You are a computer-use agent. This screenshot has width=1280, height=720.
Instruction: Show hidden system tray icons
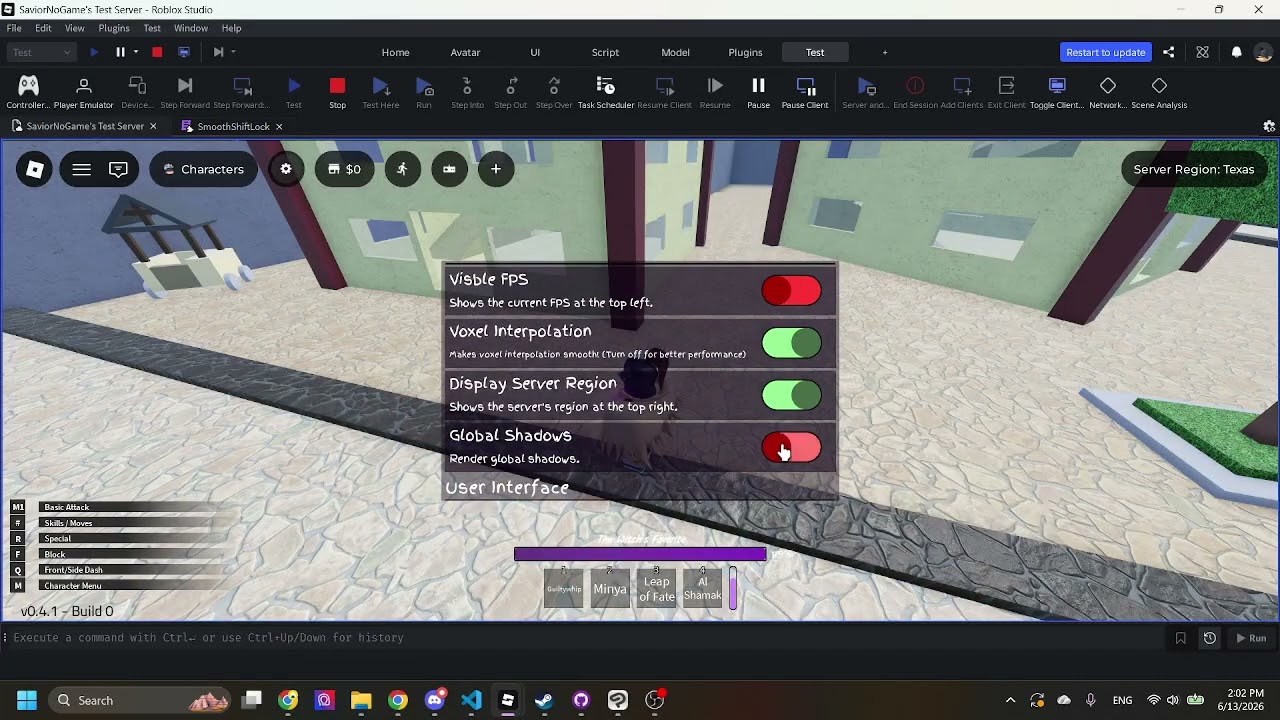pyautogui.click(x=1010, y=700)
